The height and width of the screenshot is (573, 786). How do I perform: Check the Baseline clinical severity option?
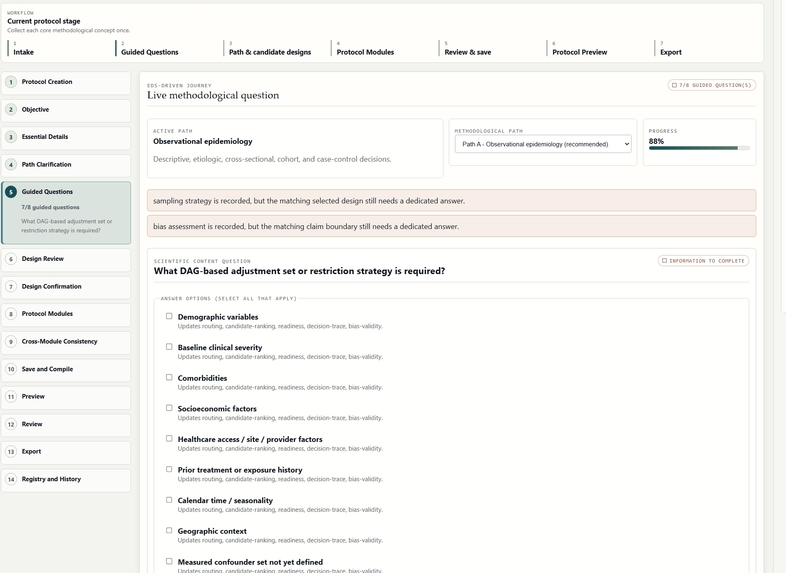pyautogui.click(x=169, y=347)
